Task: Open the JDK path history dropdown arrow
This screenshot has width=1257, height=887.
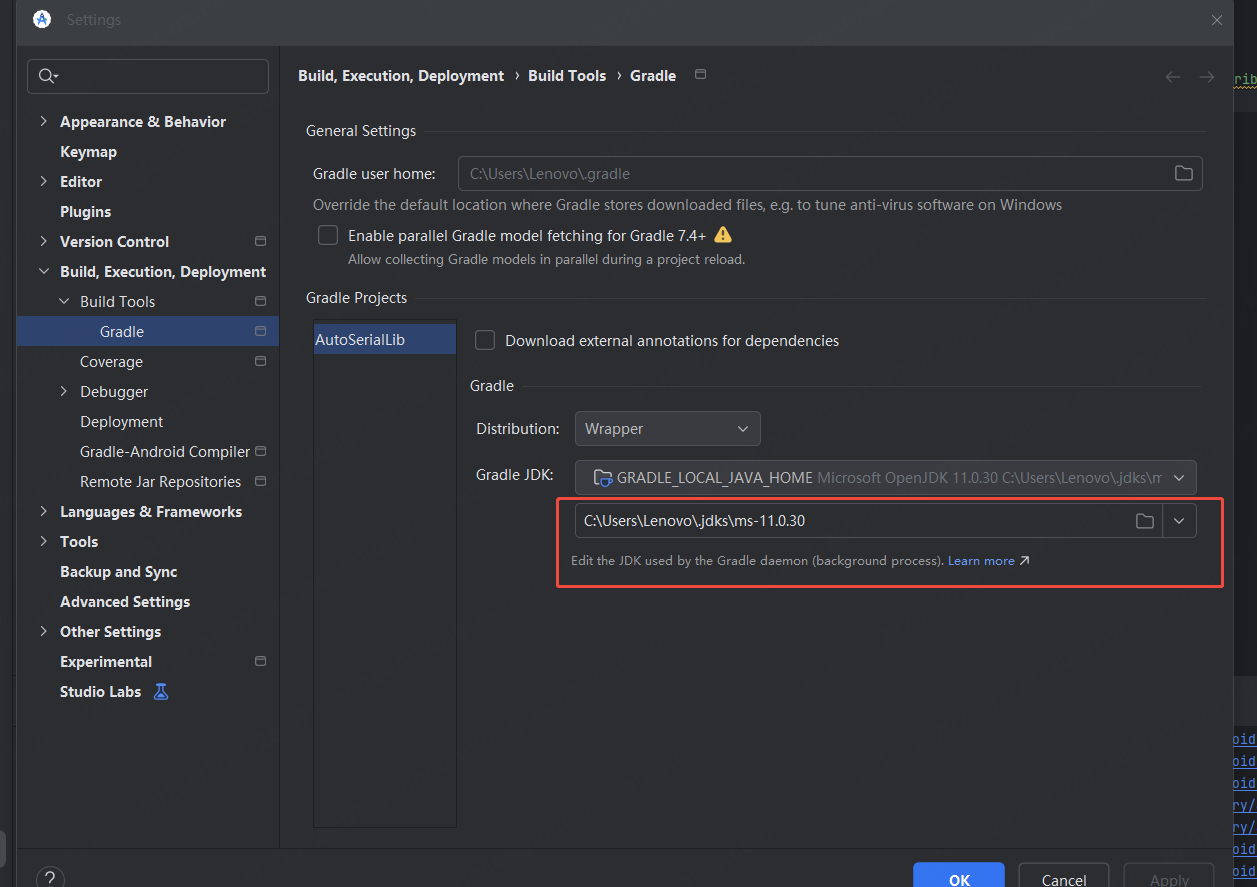Action: [1180, 521]
